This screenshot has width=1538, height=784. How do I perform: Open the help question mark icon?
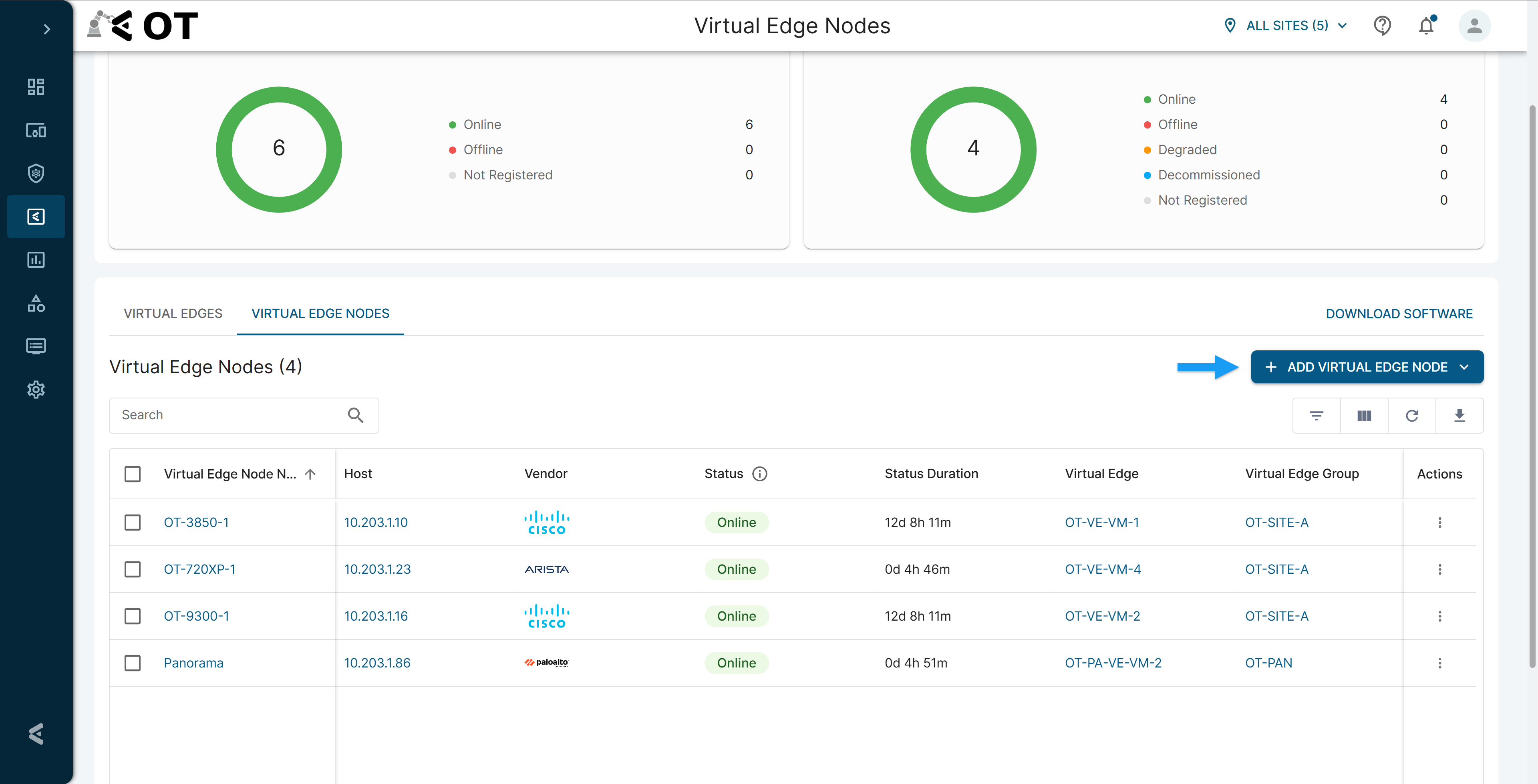tap(1382, 26)
